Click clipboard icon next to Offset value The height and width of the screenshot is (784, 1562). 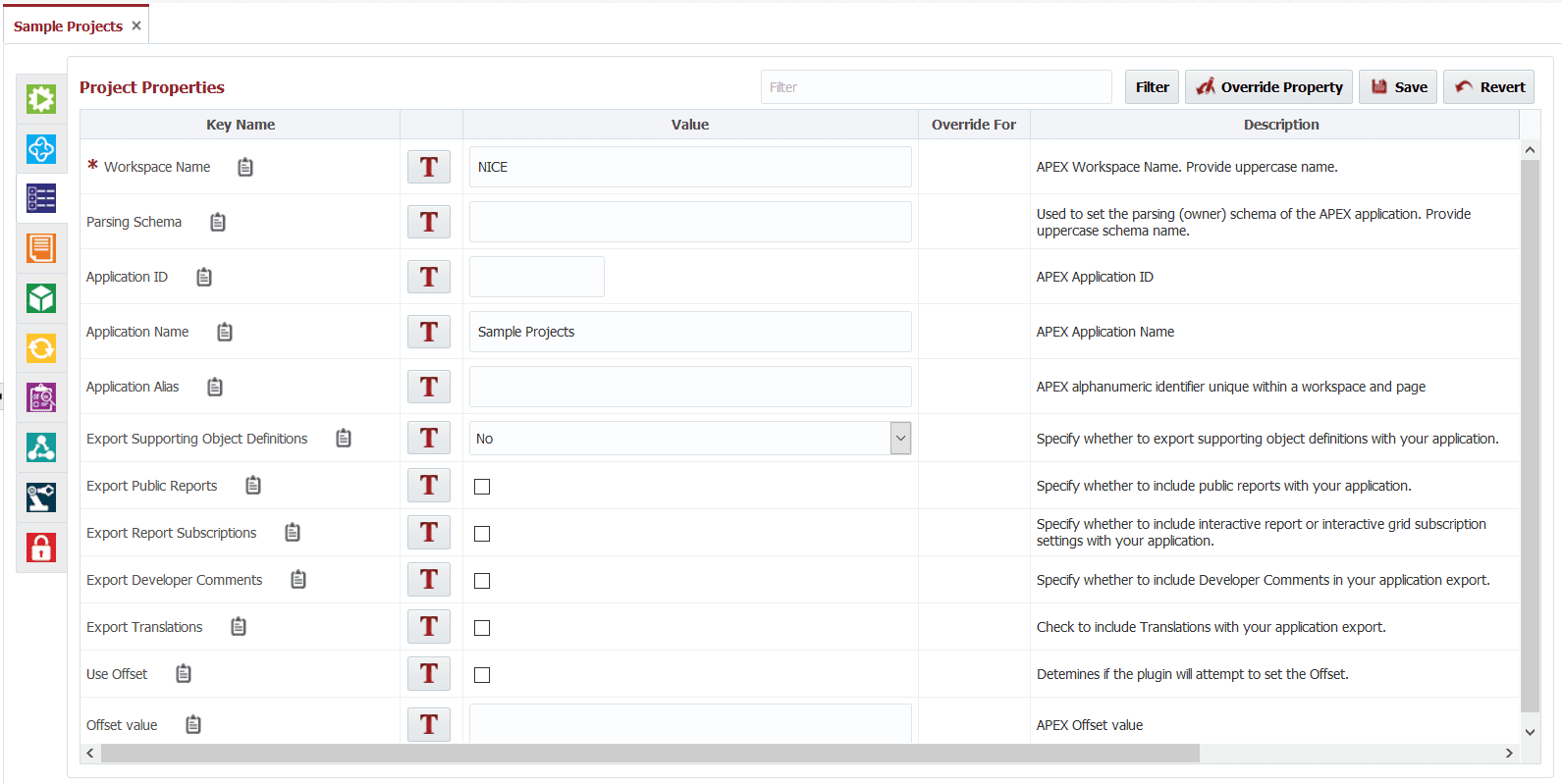[x=193, y=724]
